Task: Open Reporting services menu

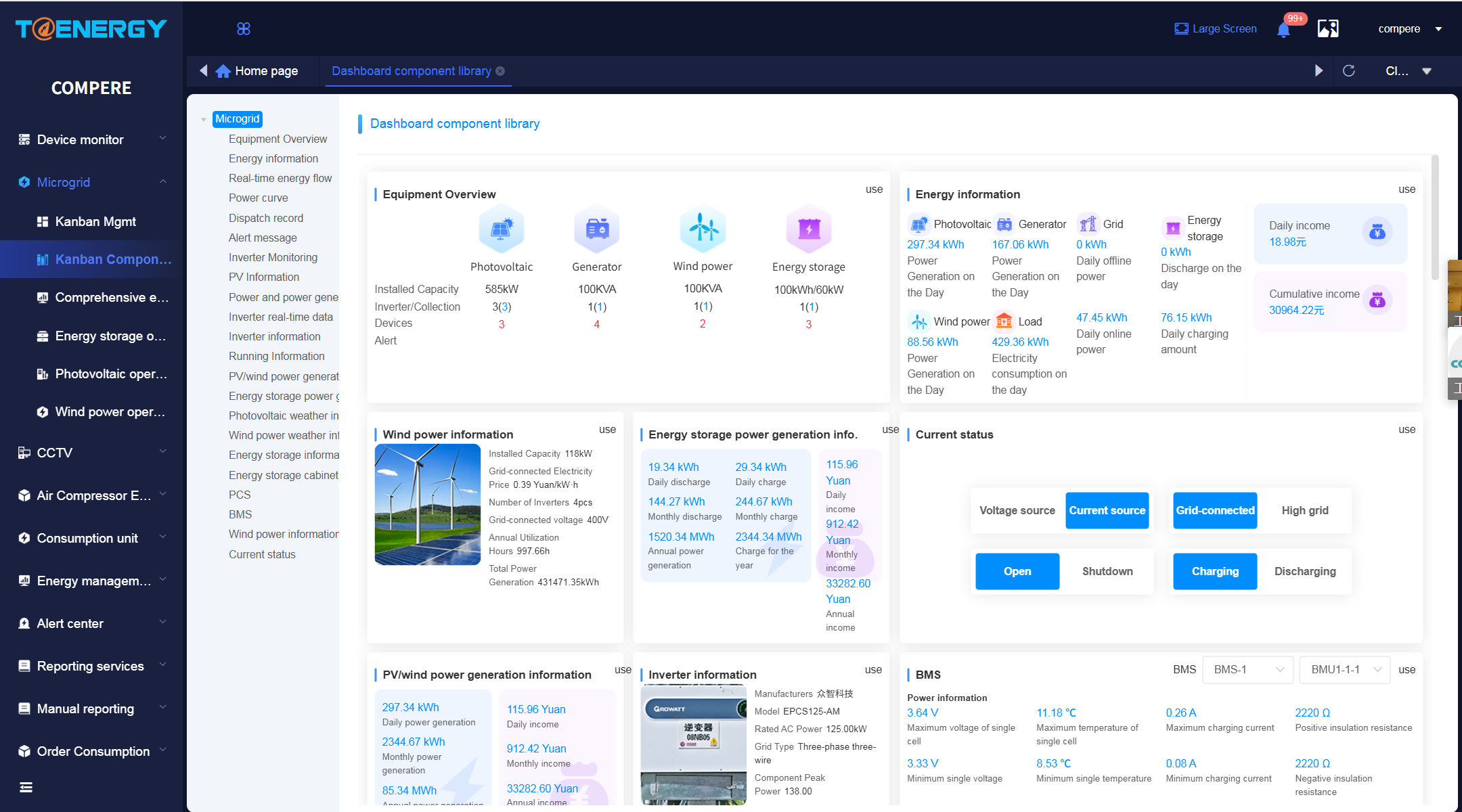Action: (91, 666)
